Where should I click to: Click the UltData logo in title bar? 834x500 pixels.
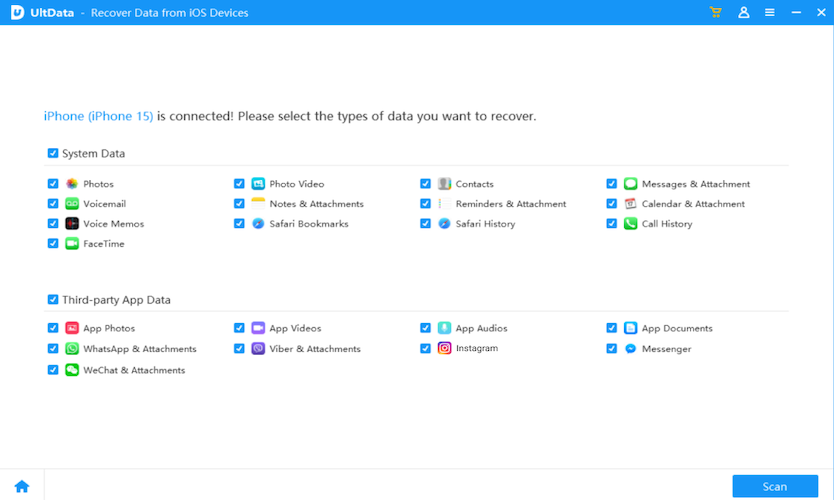click(17, 12)
